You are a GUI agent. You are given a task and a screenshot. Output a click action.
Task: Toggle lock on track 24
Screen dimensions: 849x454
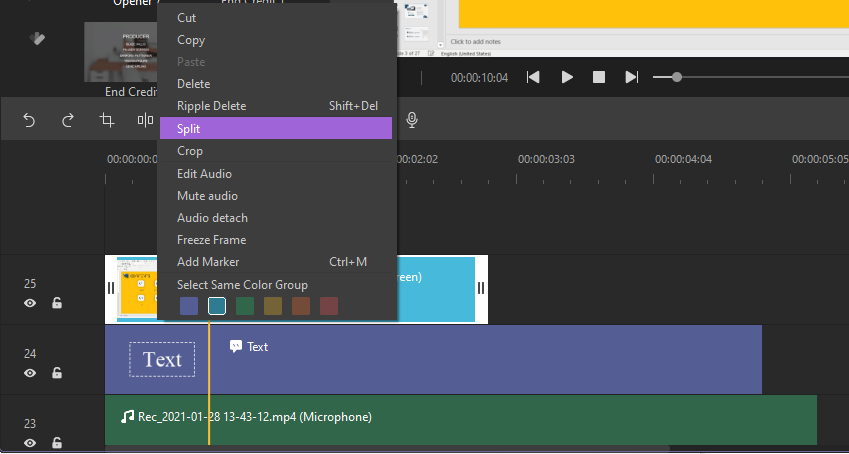tap(56, 373)
